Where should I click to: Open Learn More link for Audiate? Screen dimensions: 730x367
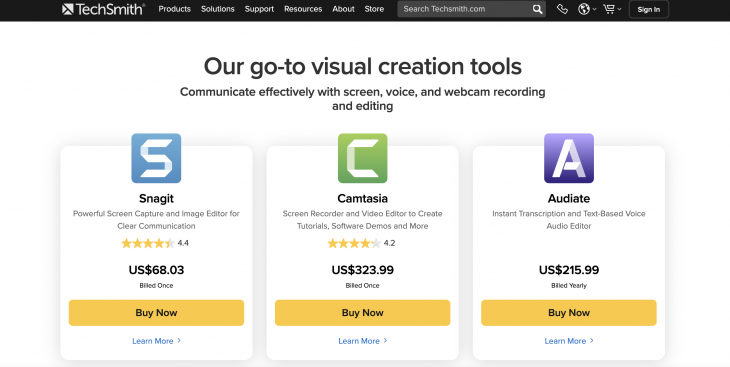click(569, 341)
